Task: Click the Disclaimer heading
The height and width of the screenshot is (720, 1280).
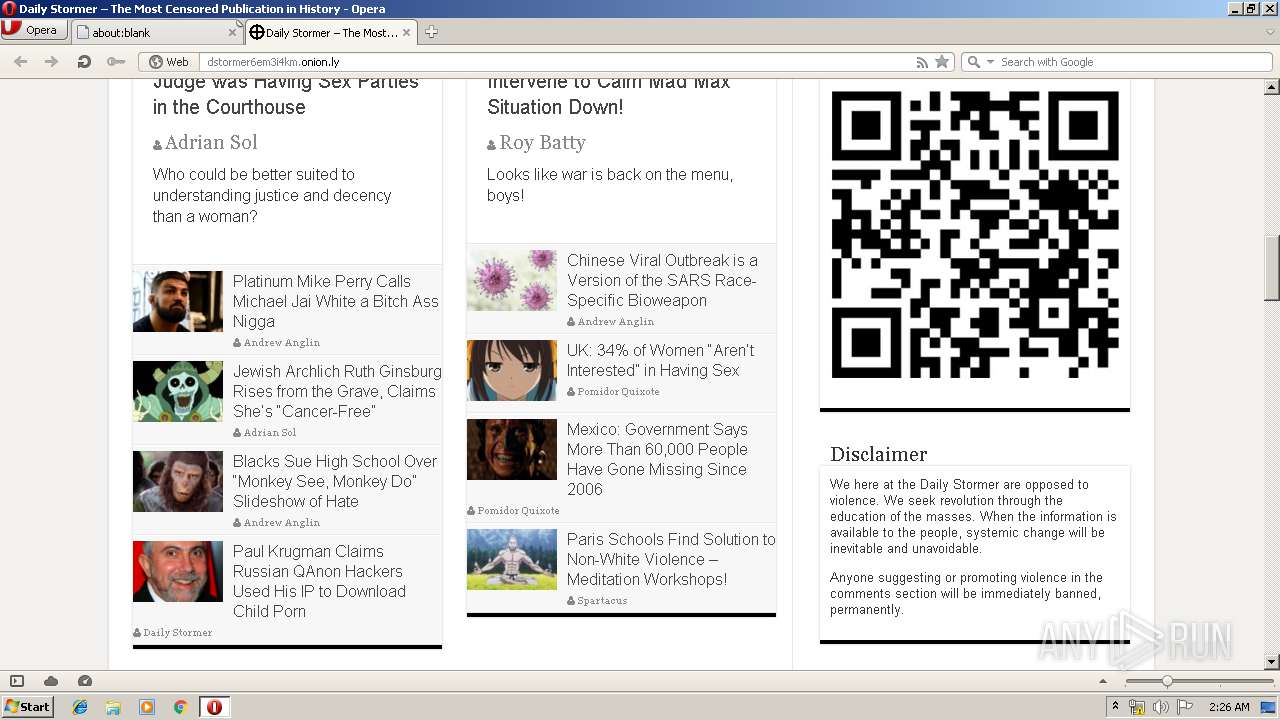Action: point(879,454)
